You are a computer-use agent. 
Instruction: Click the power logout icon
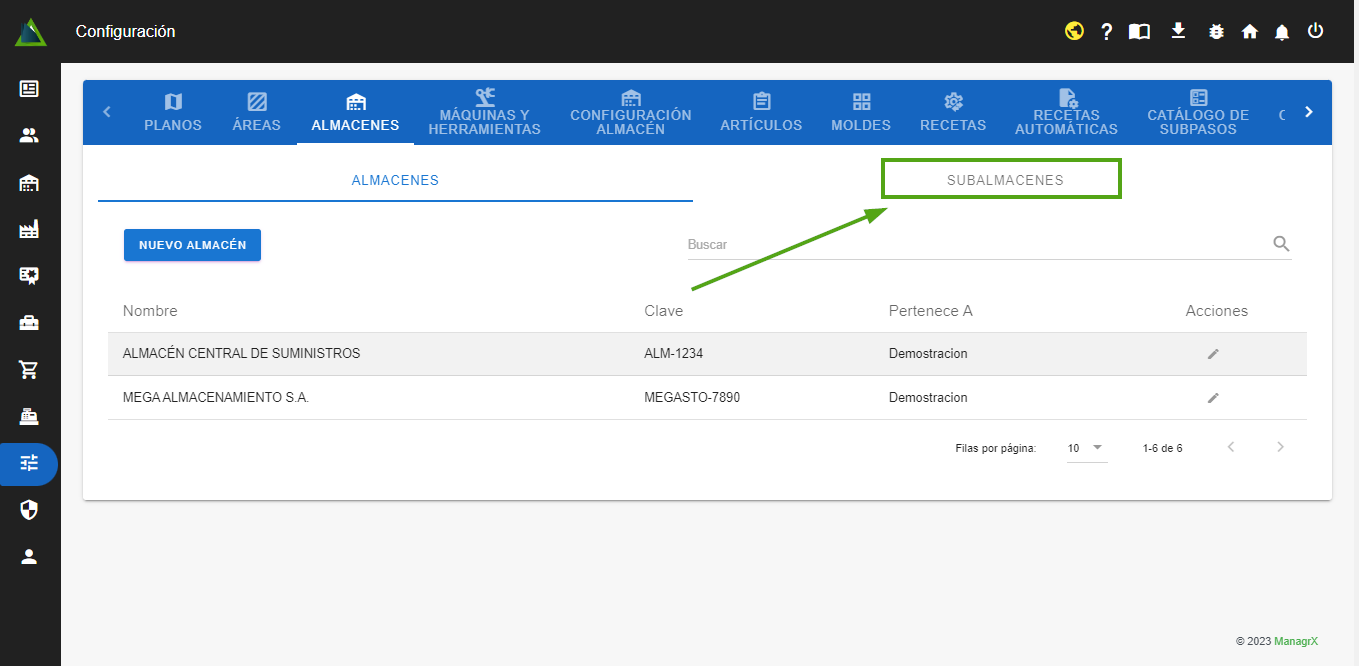[1316, 31]
